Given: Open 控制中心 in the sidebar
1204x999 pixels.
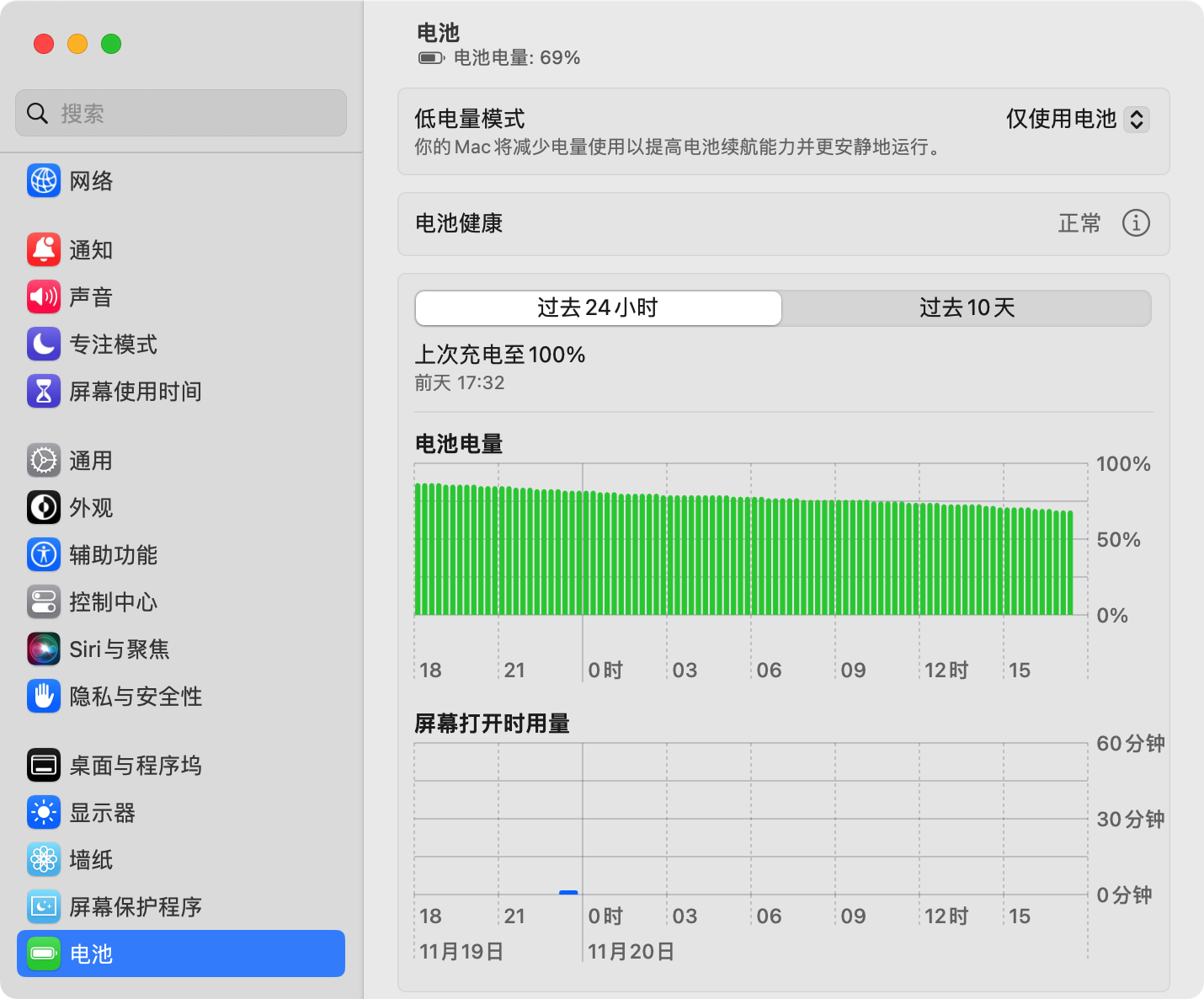Looking at the screenshot, I should (113, 602).
